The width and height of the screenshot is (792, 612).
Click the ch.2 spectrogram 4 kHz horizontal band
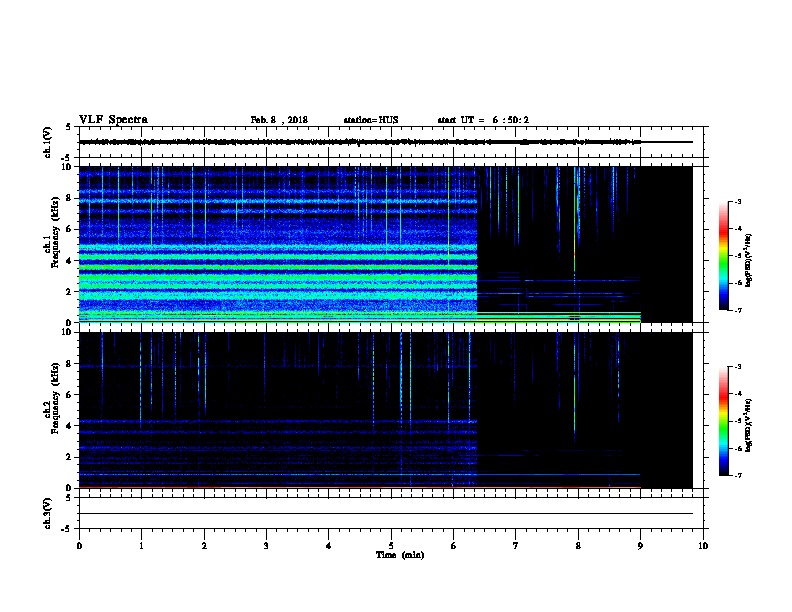point(278,421)
